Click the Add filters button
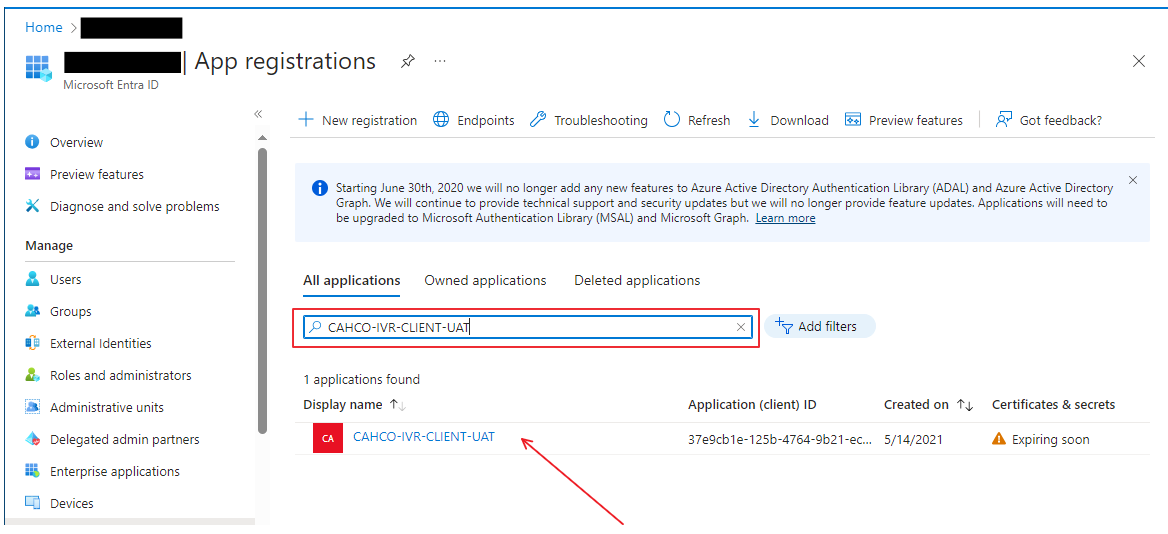Viewport: 1168px width, 534px height. coord(819,327)
